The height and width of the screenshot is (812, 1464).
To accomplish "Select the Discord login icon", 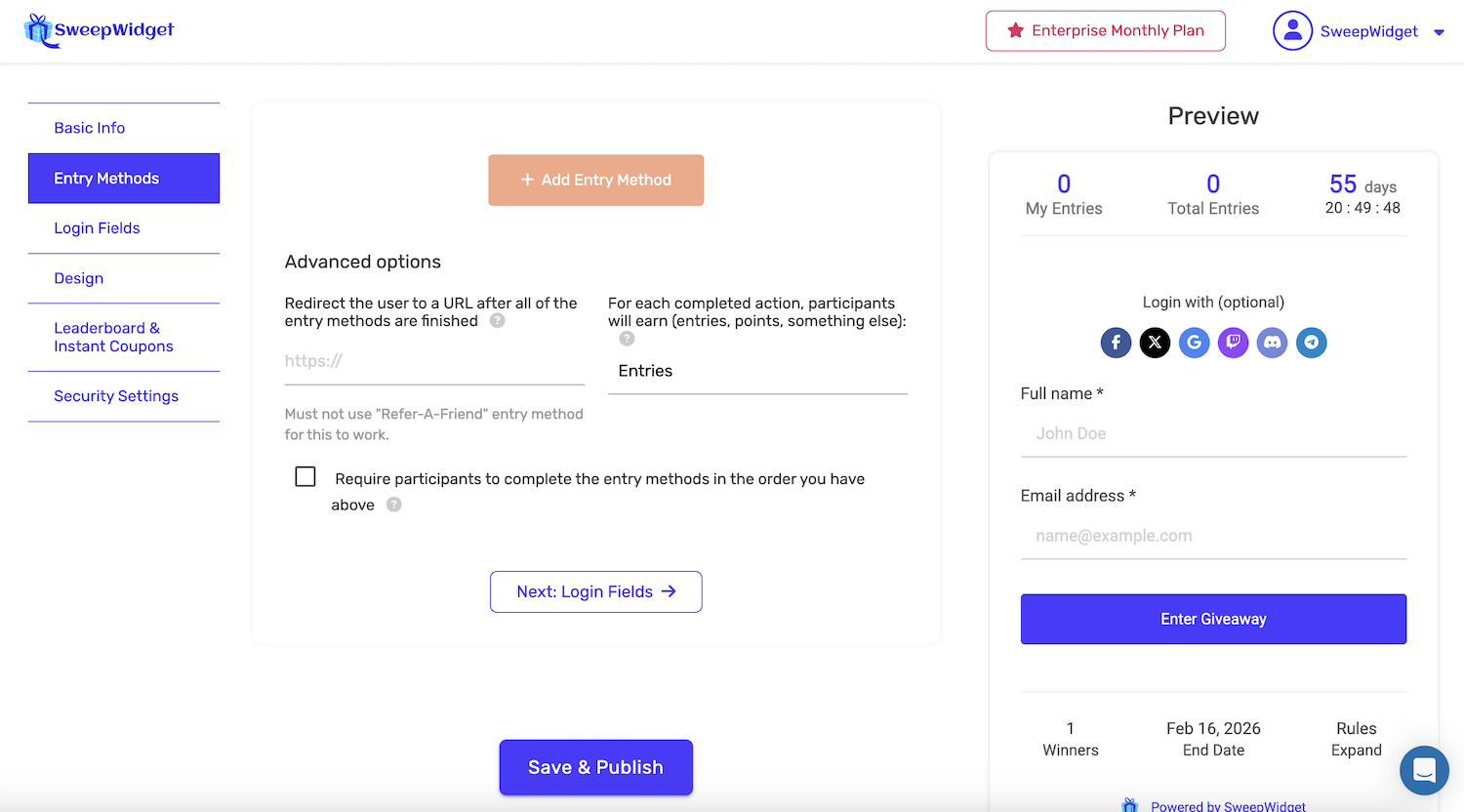I will coord(1272,343).
